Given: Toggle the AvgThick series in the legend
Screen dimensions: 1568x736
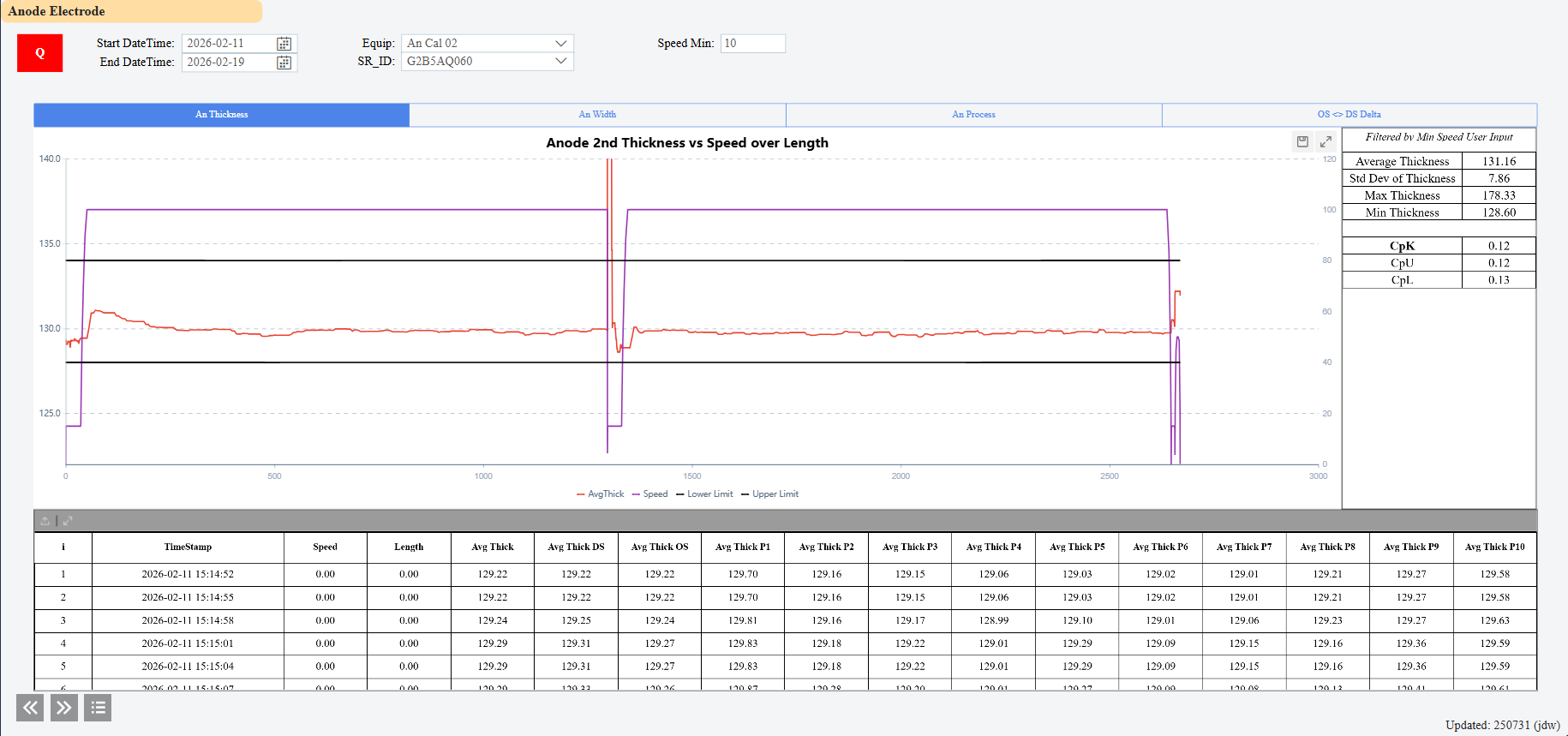Looking at the screenshot, I should tap(601, 494).
